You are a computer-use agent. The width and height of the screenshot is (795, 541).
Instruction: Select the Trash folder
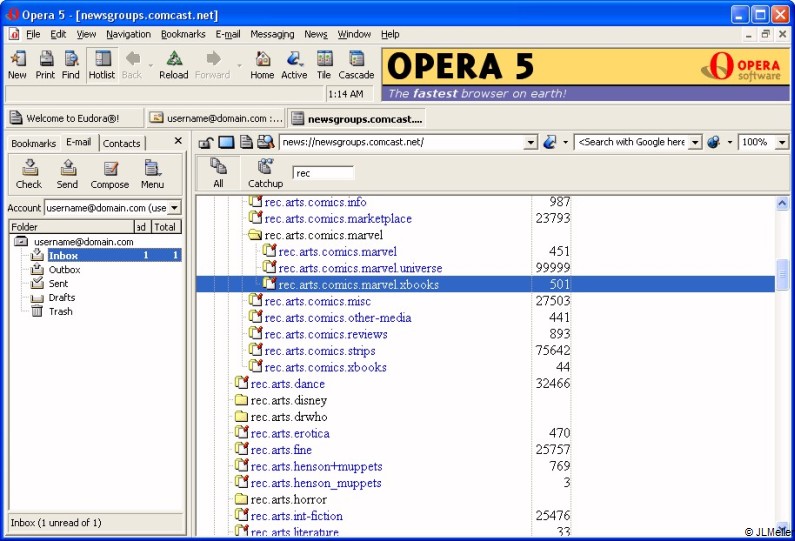60,311
